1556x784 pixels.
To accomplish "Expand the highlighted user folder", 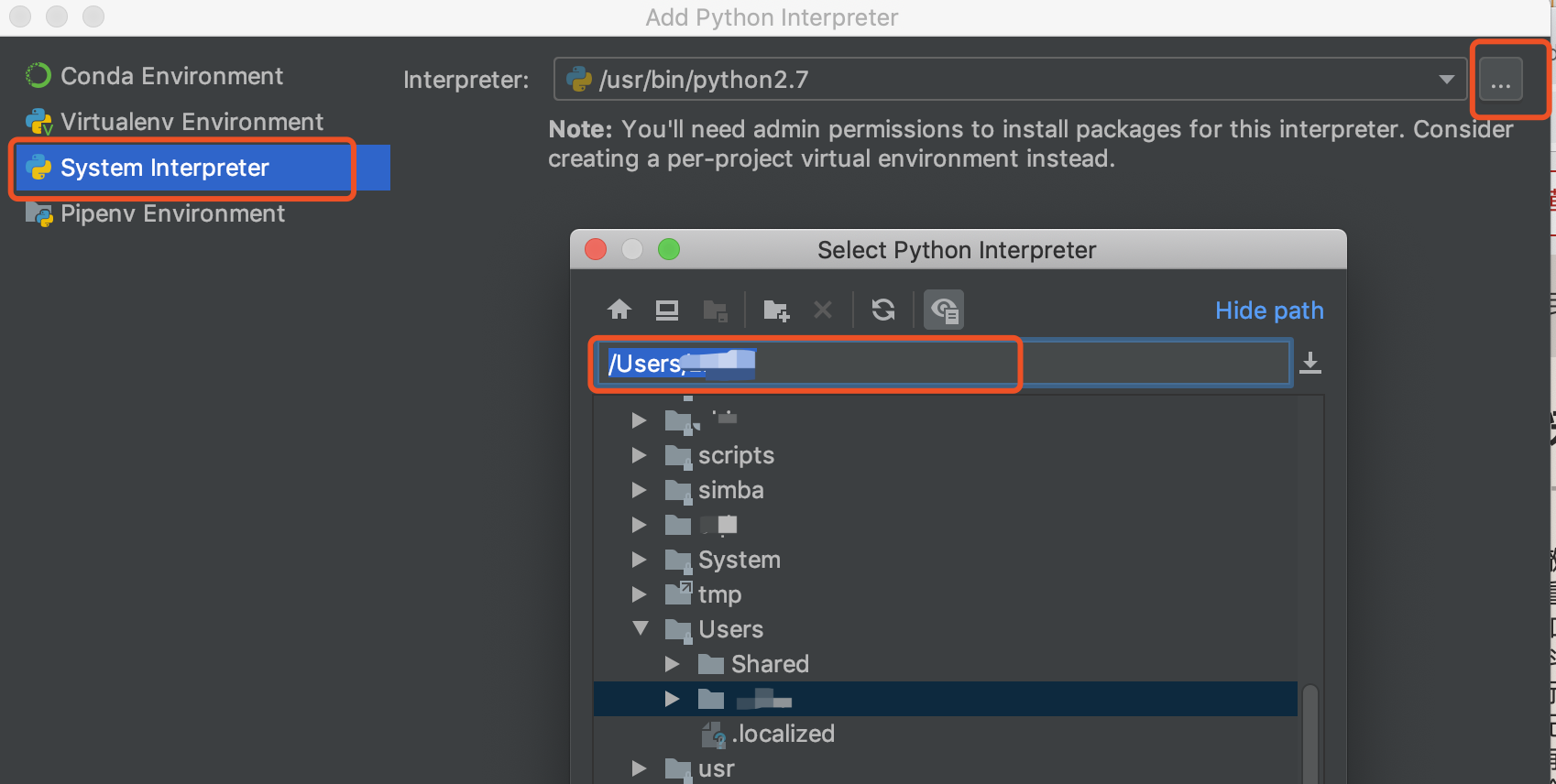I will (x=673, y=699).
